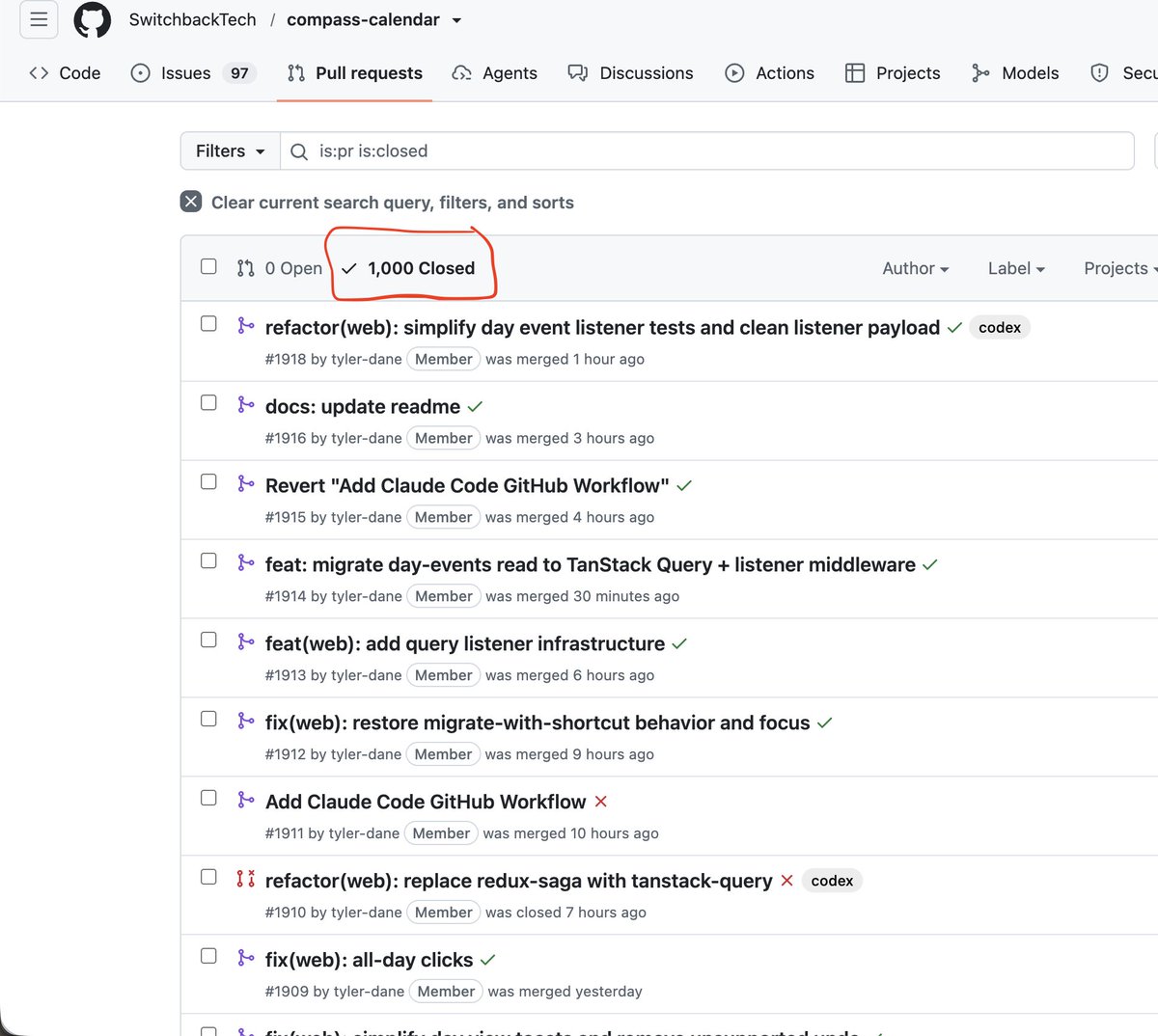View passing checks on query listener infrastructure PR
1158x1036 pixels.
[679, 644]
